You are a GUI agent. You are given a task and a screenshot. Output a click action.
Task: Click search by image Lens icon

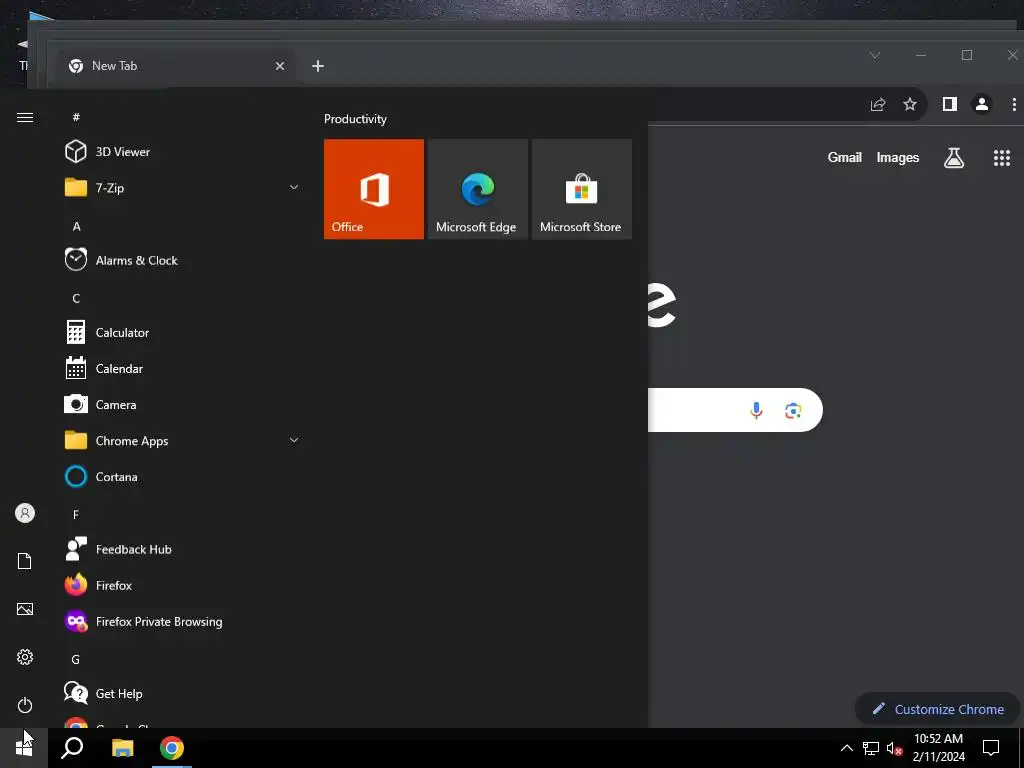(x=793, y=410)
